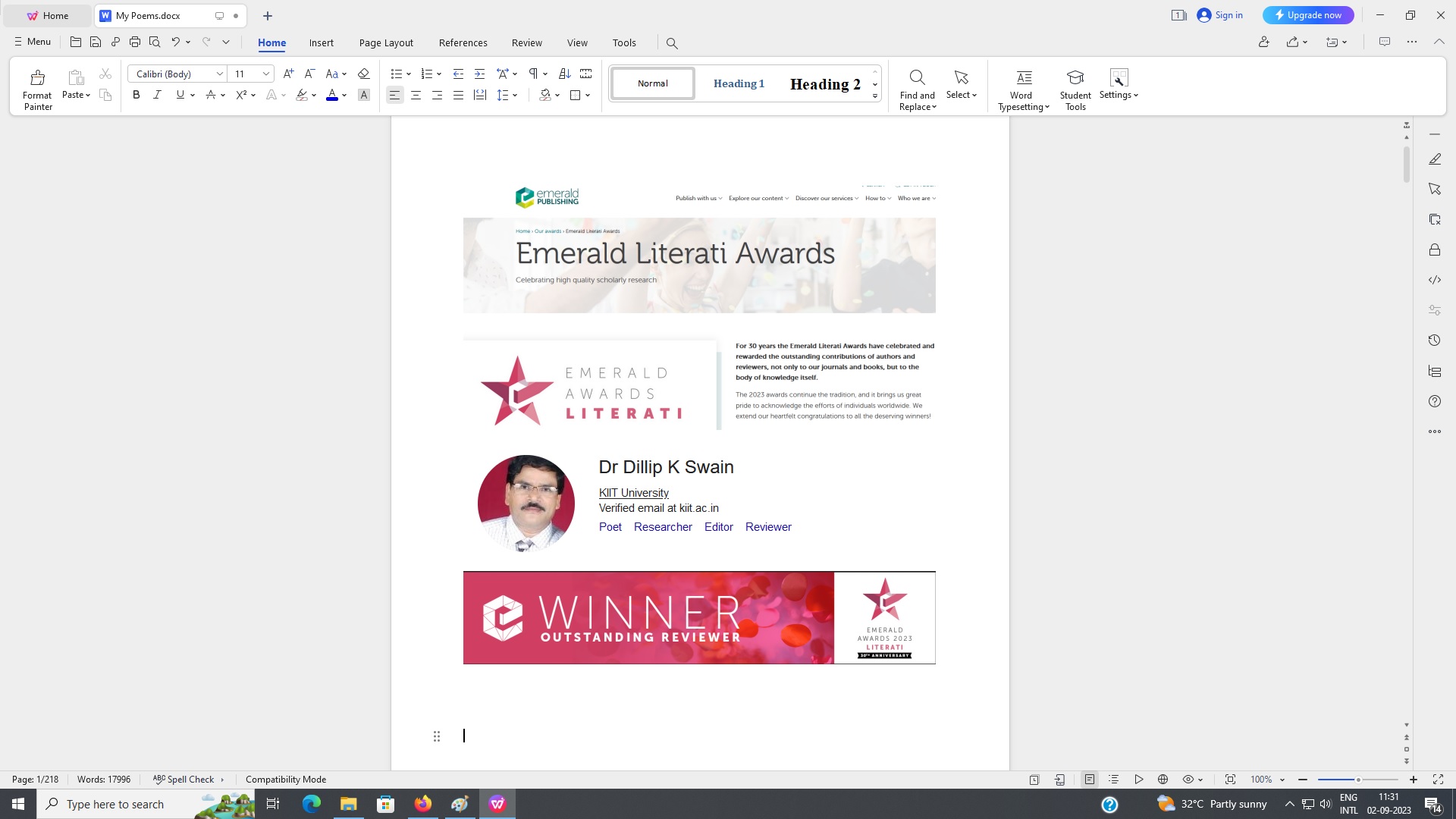Add a new tab with plus button
The height and width of the screenshot is (819, 1456).
pos(268,16)
